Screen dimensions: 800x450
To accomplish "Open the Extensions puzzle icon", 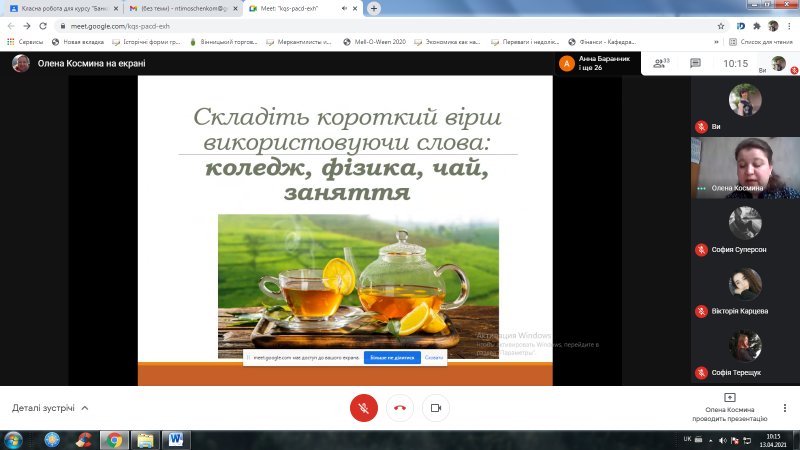I will 757,26.
